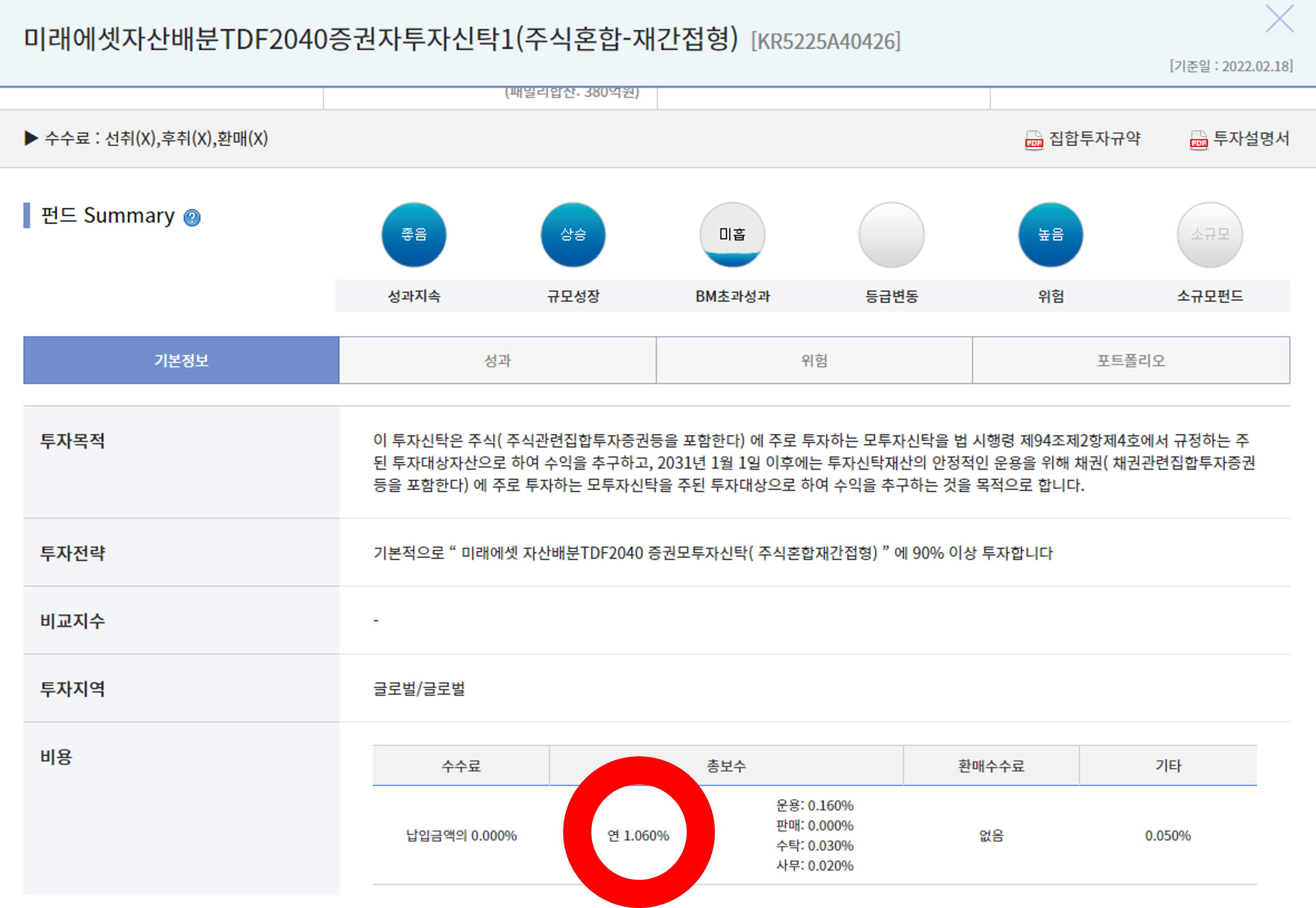The image size is (1316, 908).
Task: Click the 미흡 BM초과성과 circle indicator
Action: [x=732, y=234]
